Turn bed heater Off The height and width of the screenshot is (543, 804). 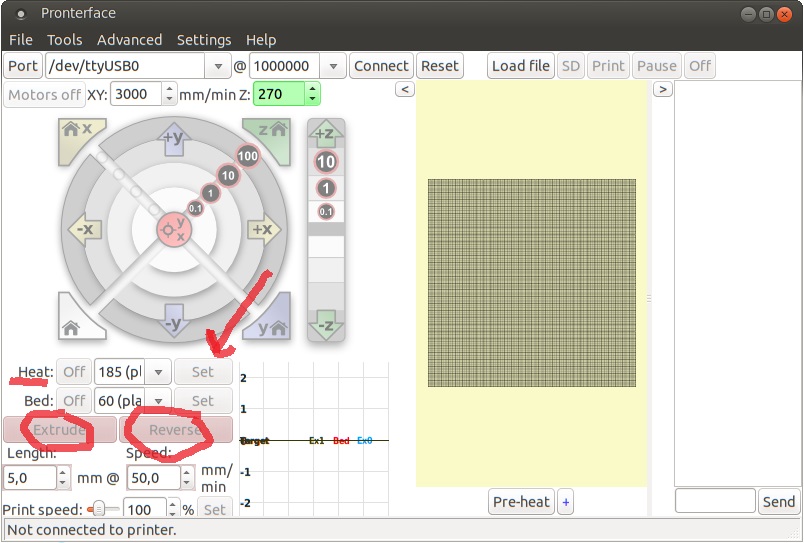click(x=74, y=401)
